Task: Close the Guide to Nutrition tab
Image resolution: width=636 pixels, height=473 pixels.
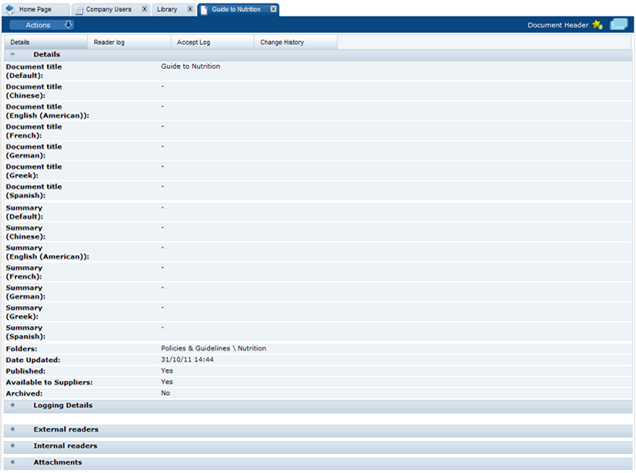Action: pyautogui.click(x=273, y=9)
